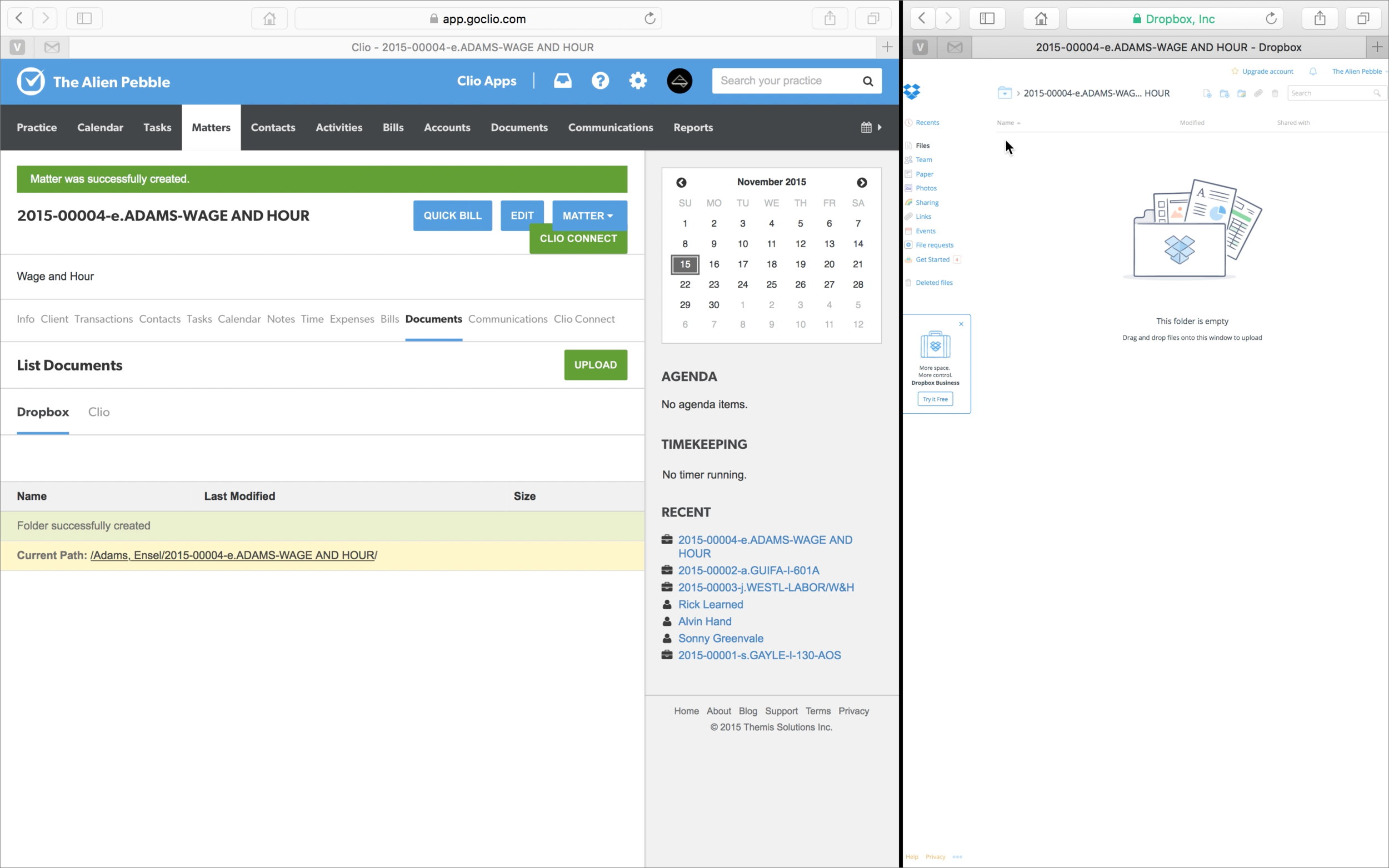Viewport: 1389px width, 868px height.
Task: Click the Dropbox Search field
Action: click(x=1337, y=93)
